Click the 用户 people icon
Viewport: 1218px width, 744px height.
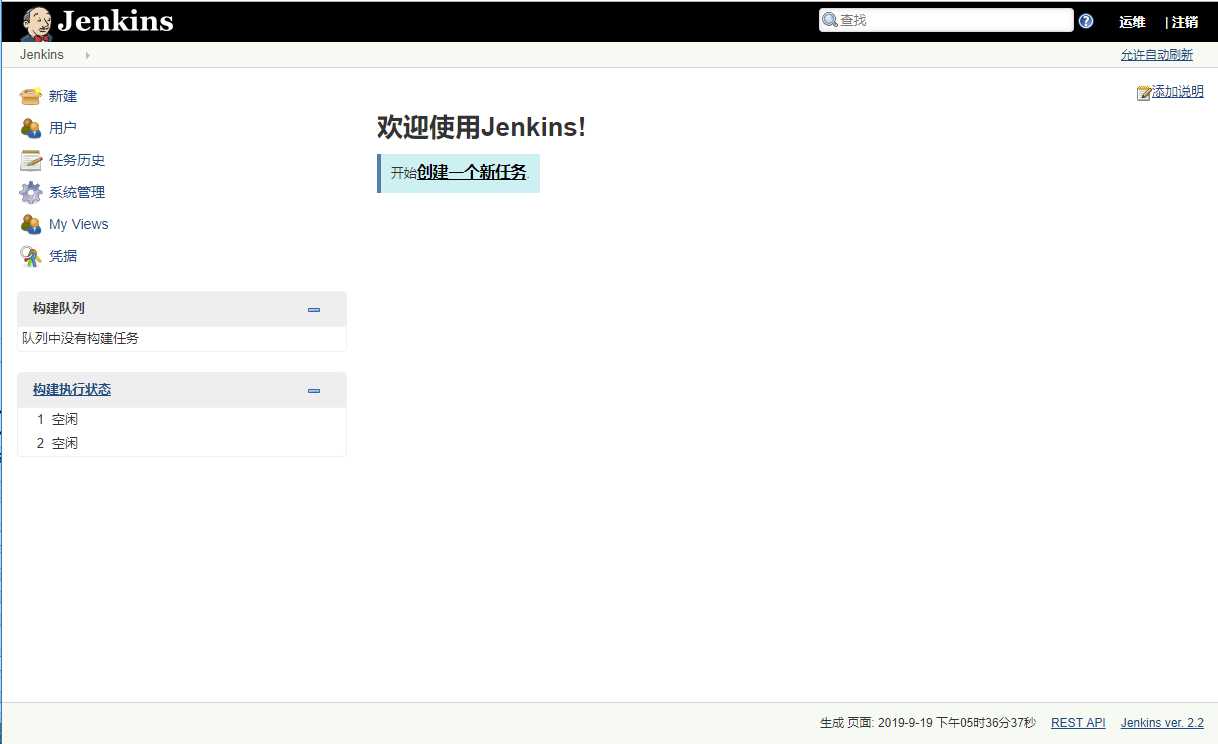click(x=31, y=128)
